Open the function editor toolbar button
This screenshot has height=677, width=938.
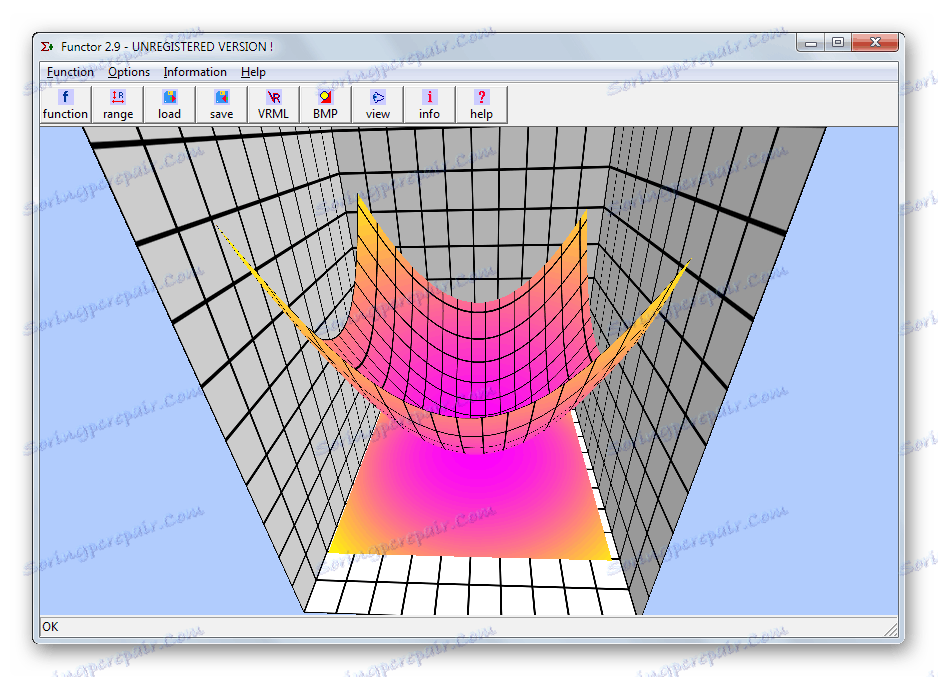65,105
